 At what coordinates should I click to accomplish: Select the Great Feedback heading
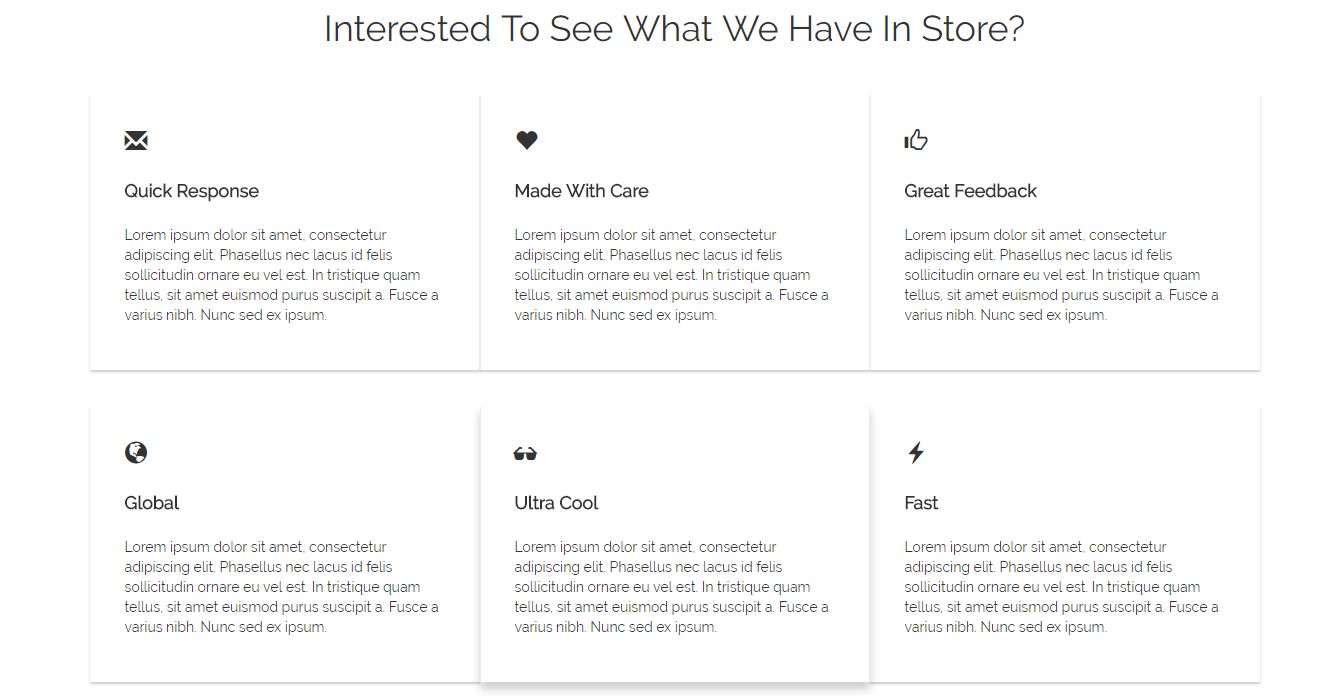(x=970, y=191)
